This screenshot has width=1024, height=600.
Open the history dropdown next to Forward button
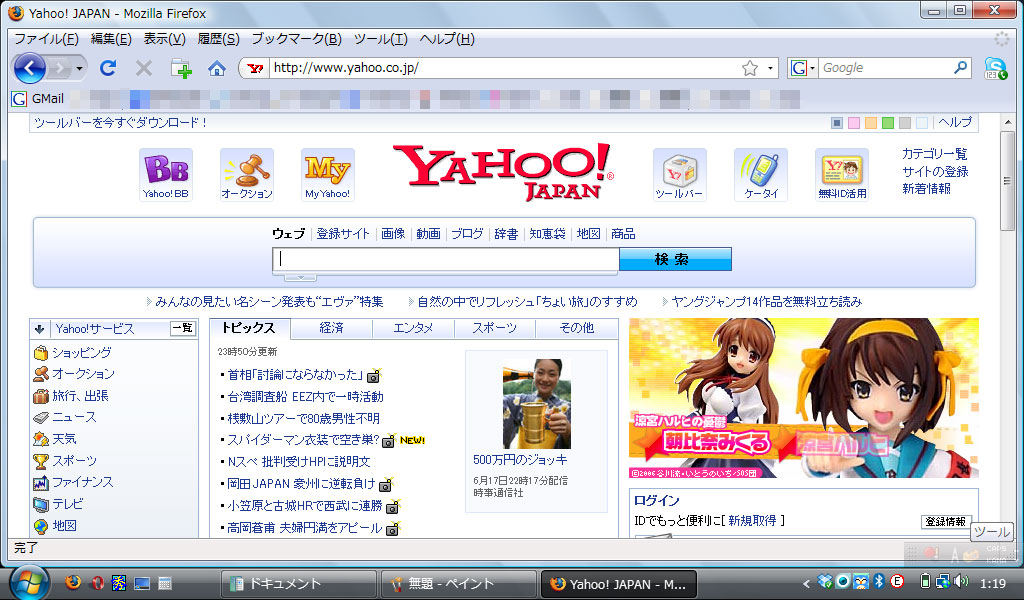(x=80, y=68)
